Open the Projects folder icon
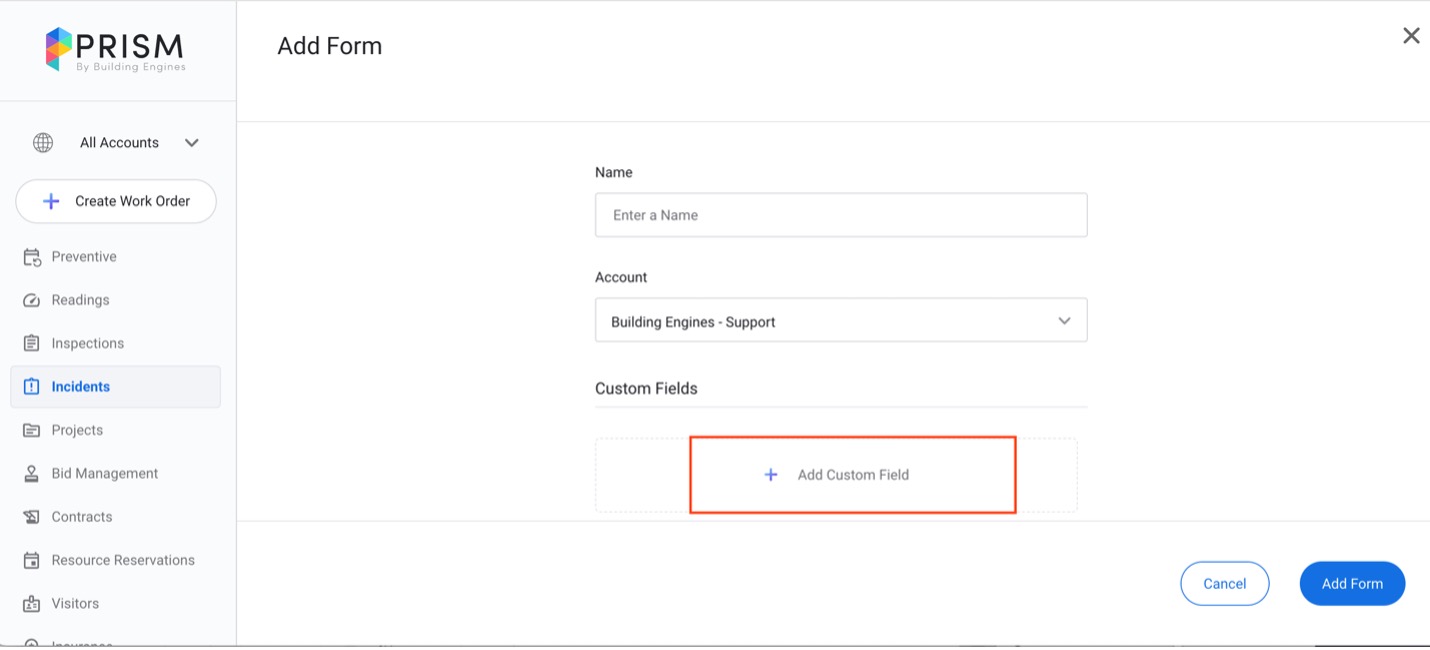Image resolution: width=1430 pixels, height=650 pixels. [x=32, y=430]
